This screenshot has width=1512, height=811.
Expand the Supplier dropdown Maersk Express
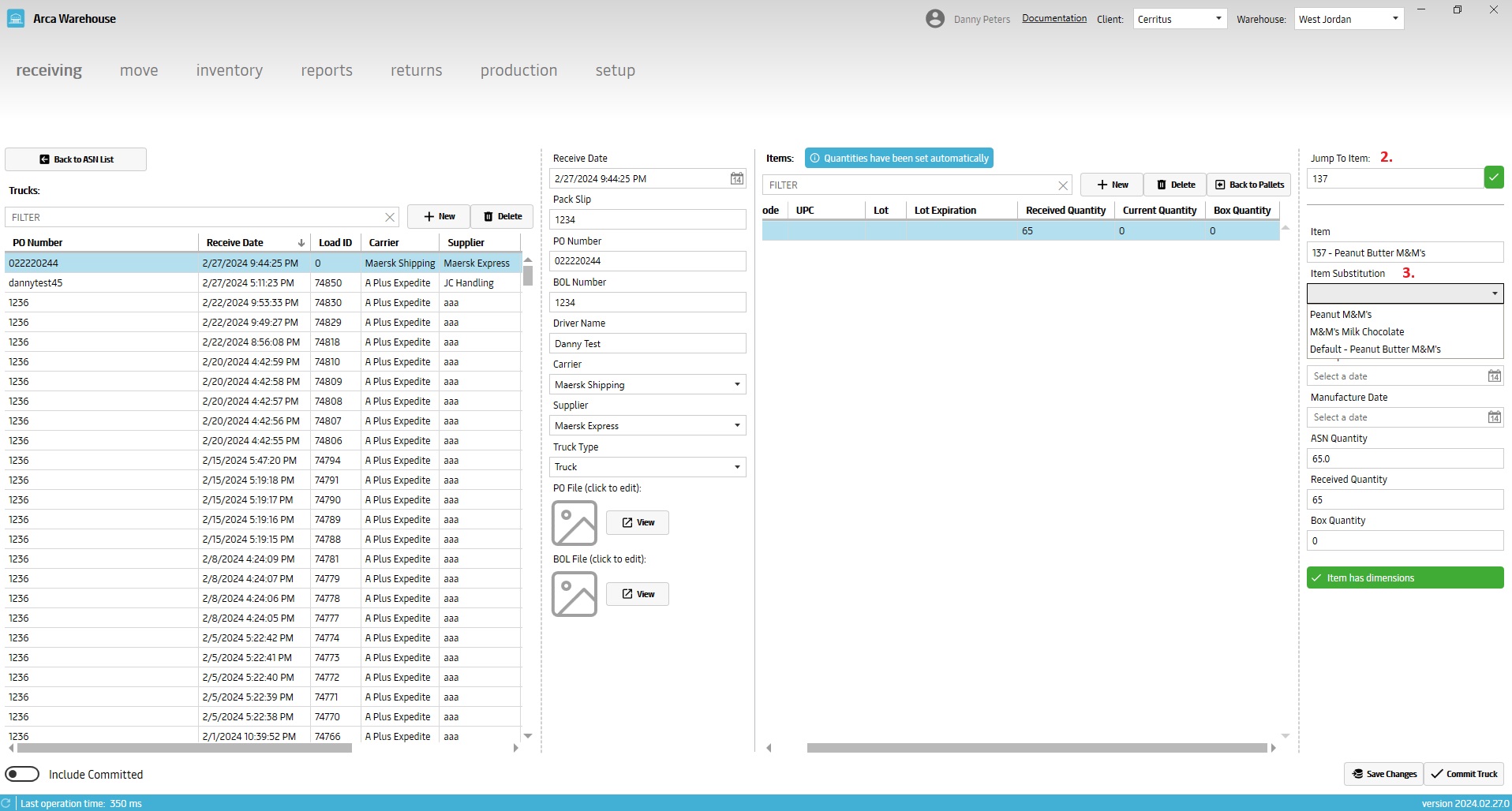[647, 426]
